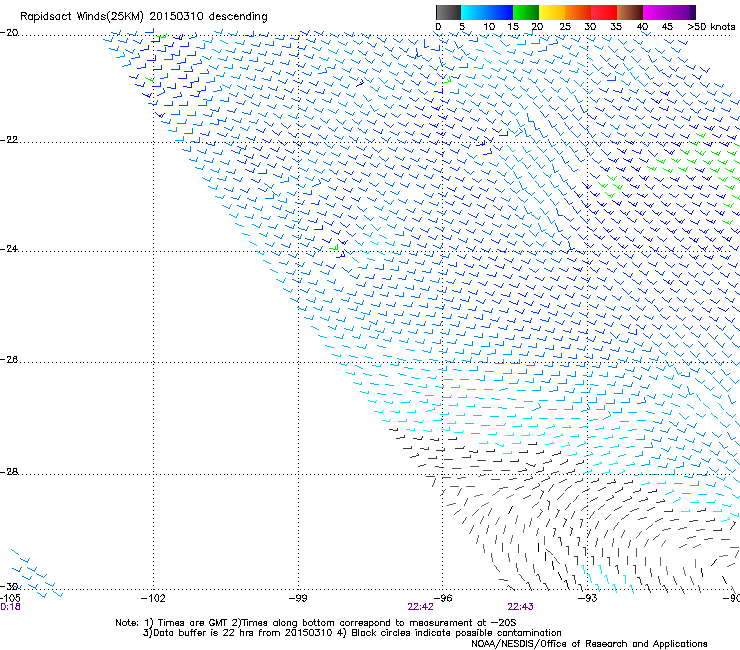Click the '-99' longitude axis label

(x=298, y=599)
